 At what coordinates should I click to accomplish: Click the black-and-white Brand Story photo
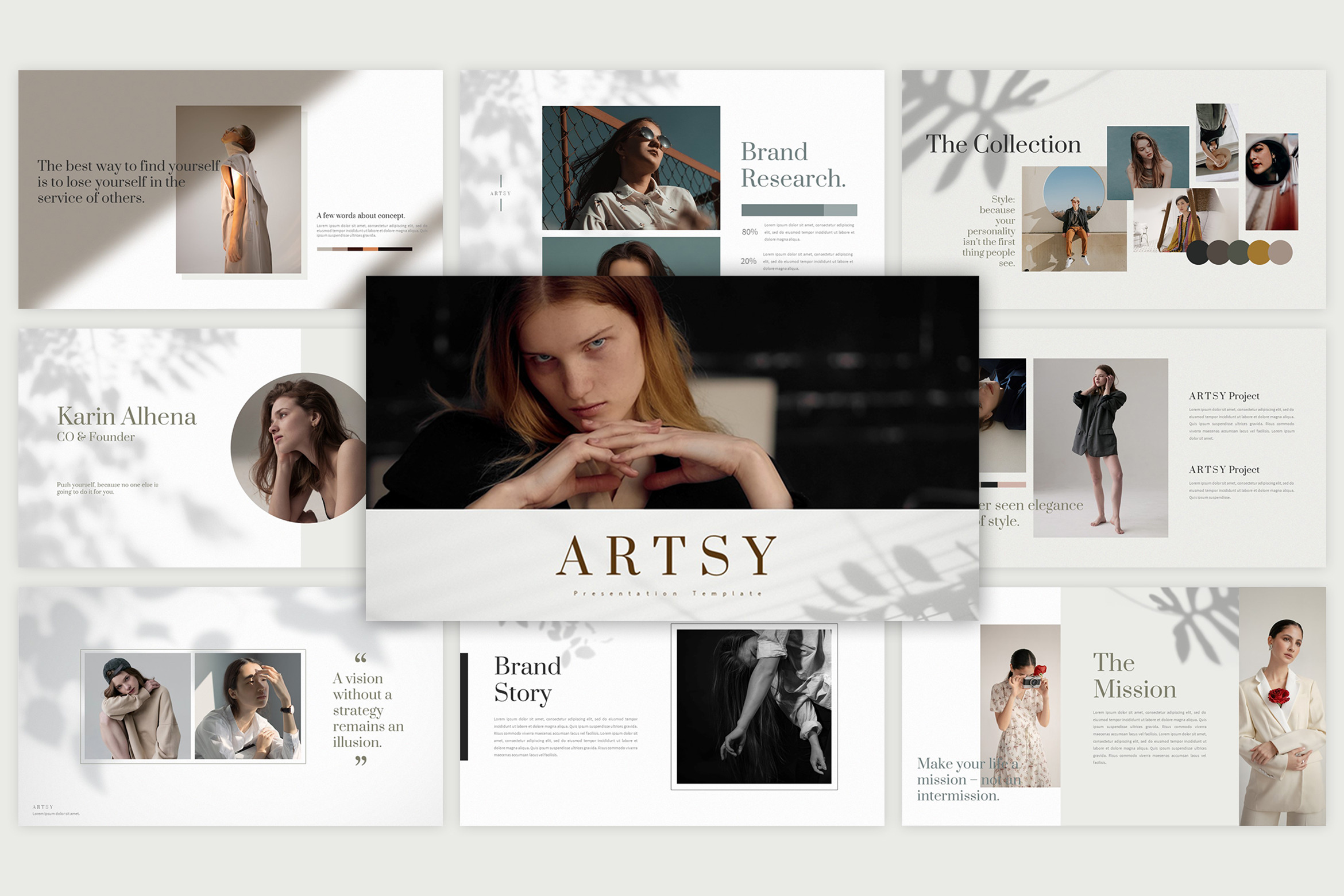754,706
